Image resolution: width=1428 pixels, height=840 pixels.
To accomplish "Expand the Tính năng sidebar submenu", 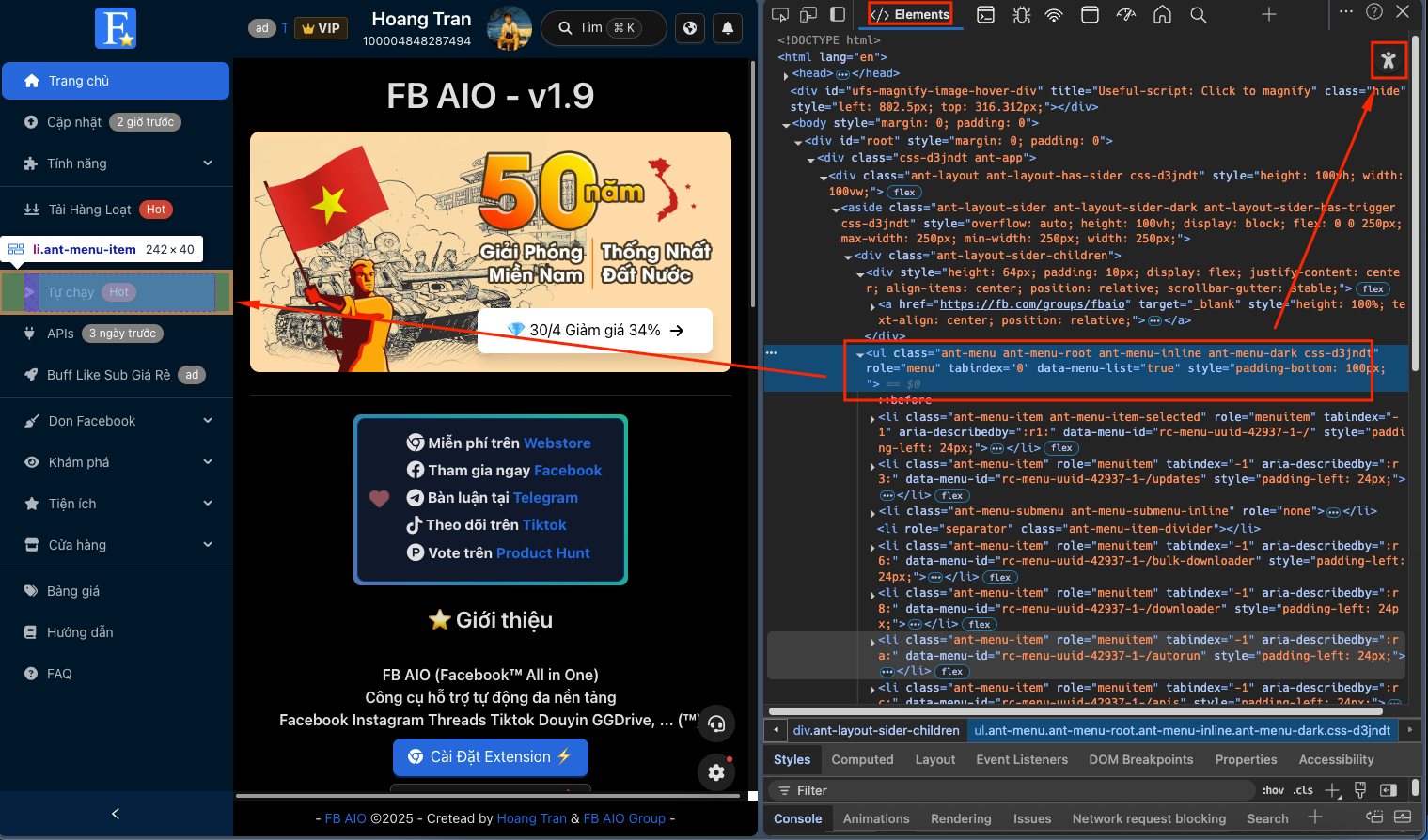I will pos(117,163).
